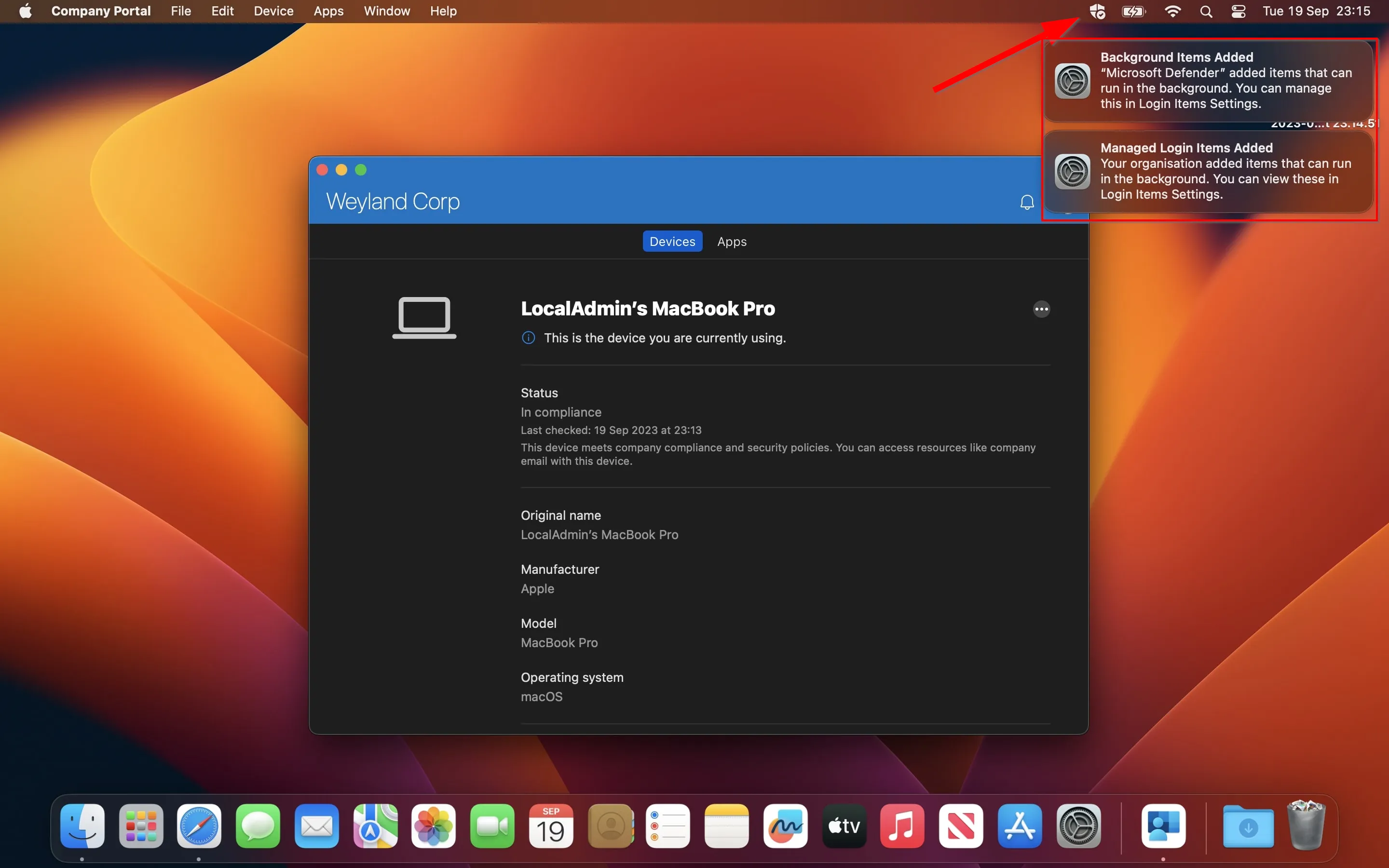This screenshot has height=868, width=1389.
Task: Open the Trash
Action: 1307,825
